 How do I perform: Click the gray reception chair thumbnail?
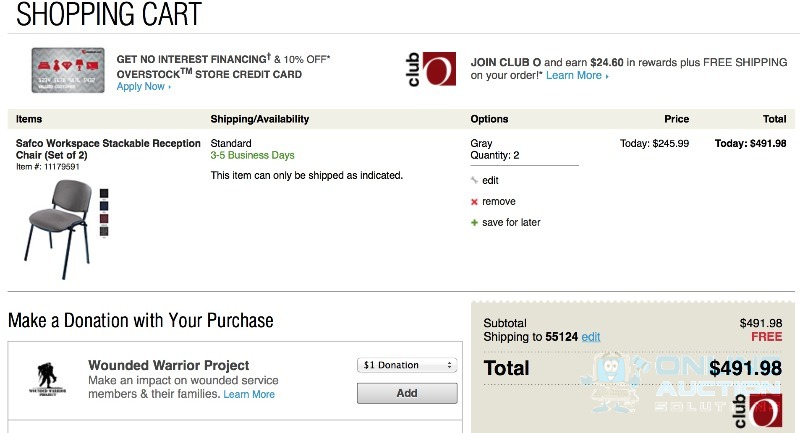point(58,229)
